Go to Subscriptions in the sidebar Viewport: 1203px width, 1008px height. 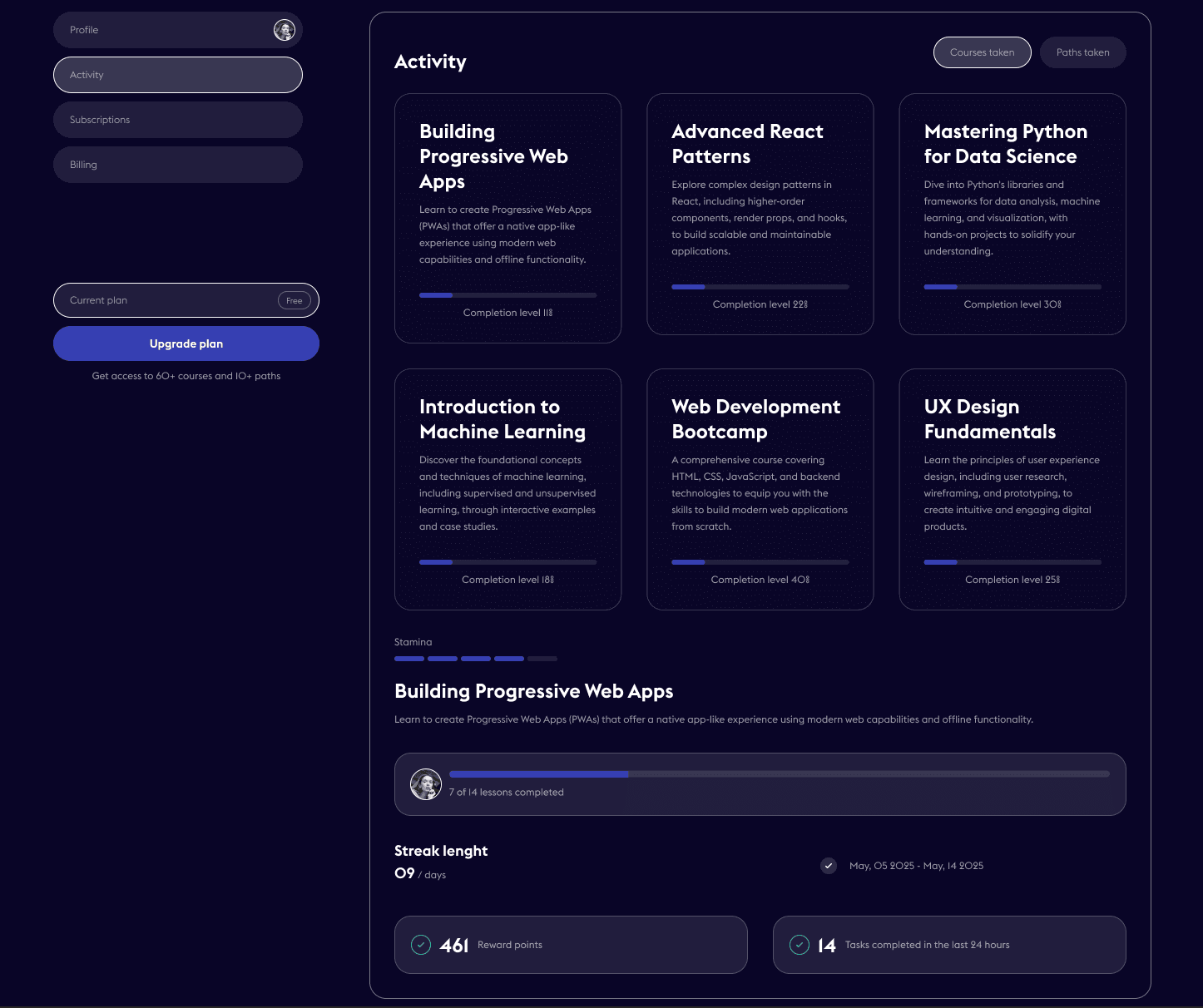click(x=178, y=120)
